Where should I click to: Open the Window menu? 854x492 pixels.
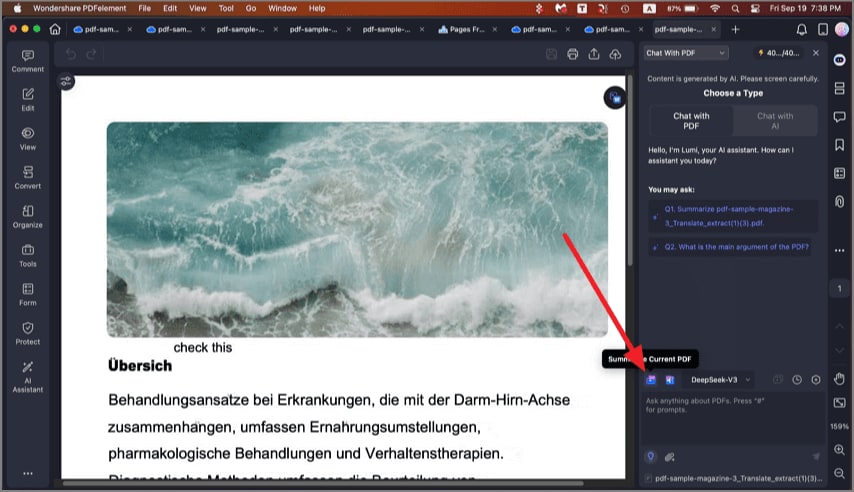(282, 8)
